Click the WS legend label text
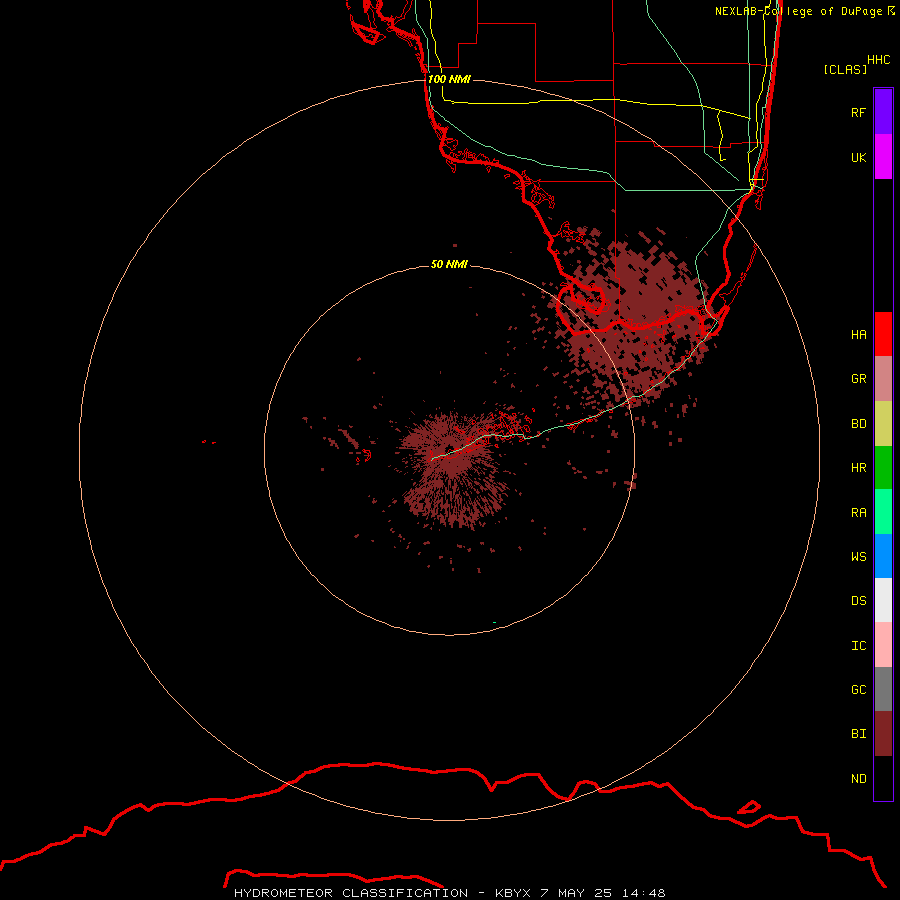 (x=859, y=556)
